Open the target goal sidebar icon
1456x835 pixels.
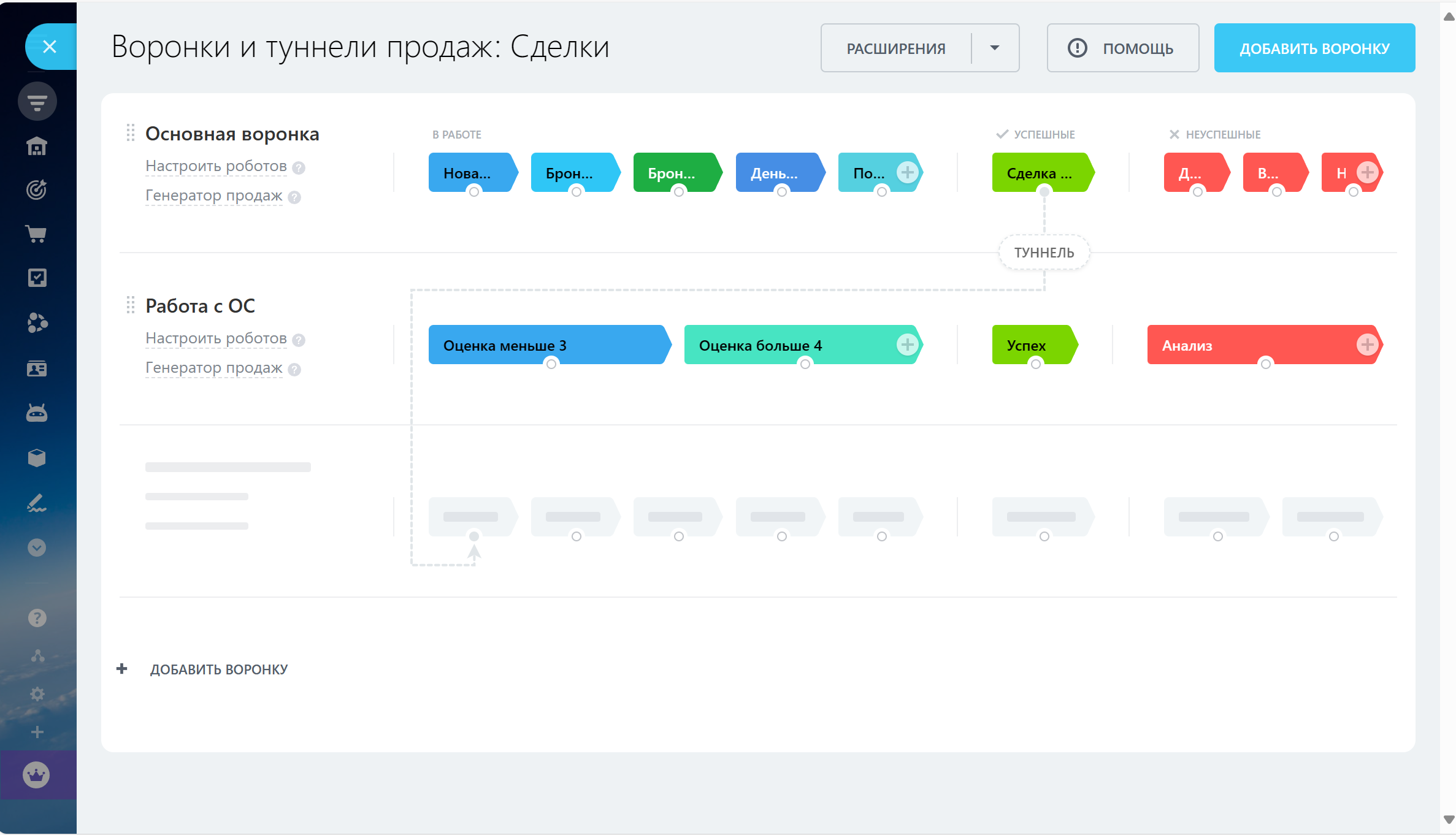[x=37, y=189]
